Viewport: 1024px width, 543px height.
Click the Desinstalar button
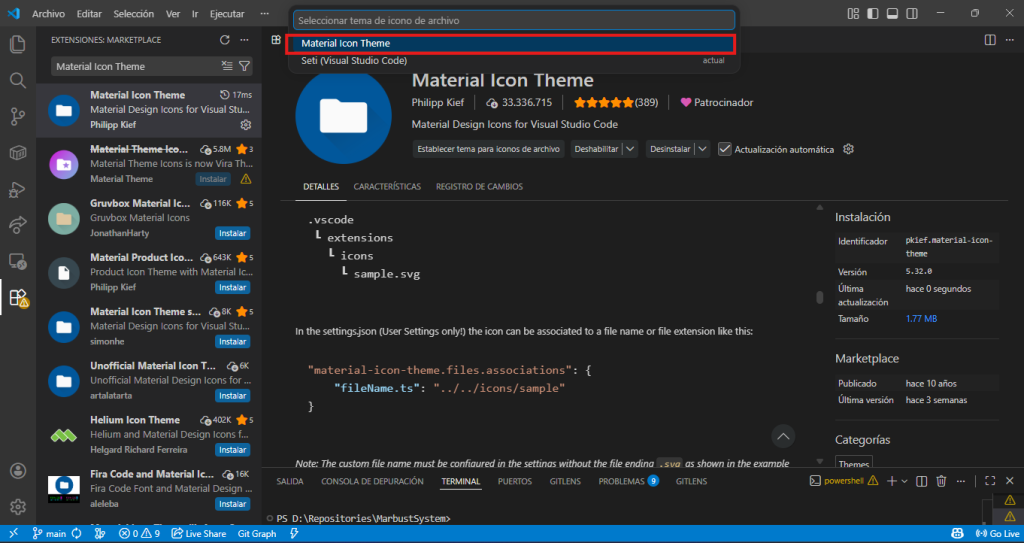pyautogui.click(x=670, y=149)
